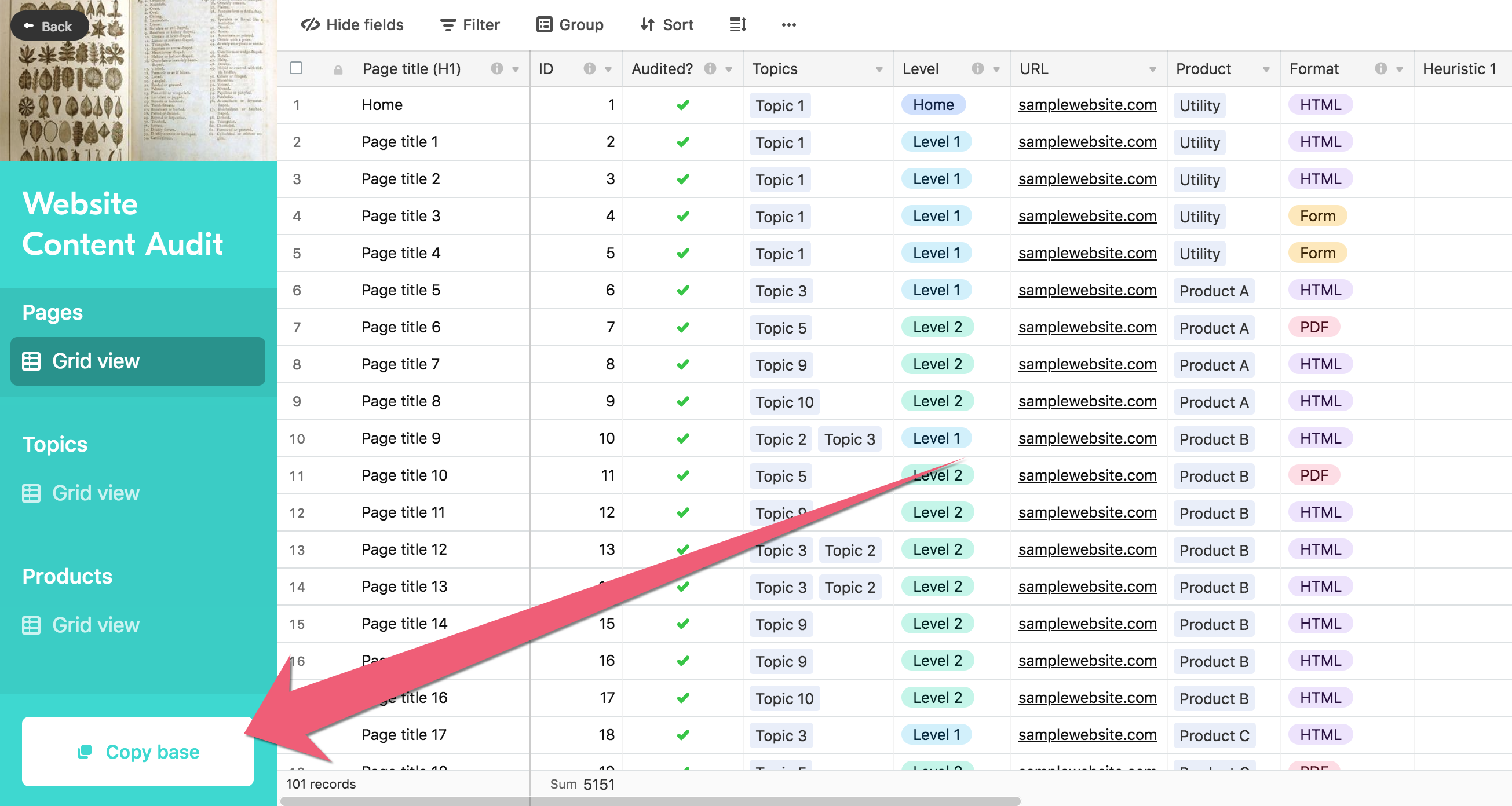This screenshot has height=806, width=1512.
Task: Select Grid view under Topics
Action: (x=95, y=493)
